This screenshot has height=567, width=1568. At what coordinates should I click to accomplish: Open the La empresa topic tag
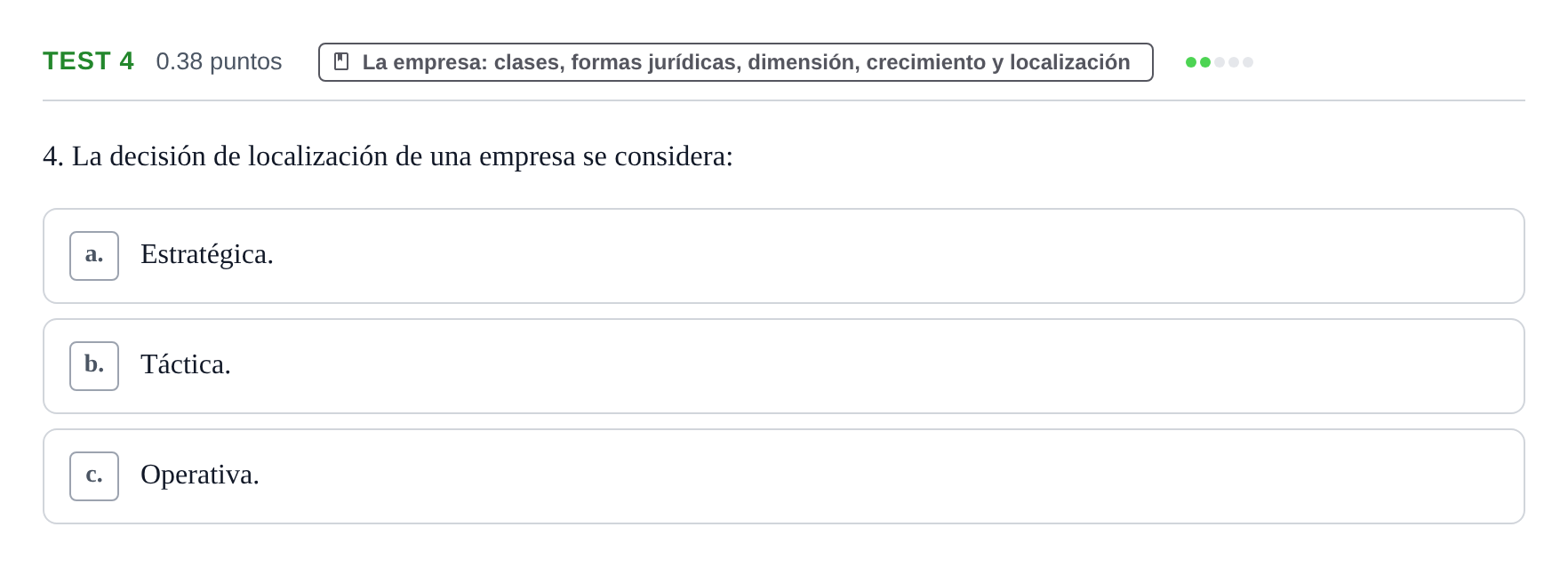tap(736, 62)
